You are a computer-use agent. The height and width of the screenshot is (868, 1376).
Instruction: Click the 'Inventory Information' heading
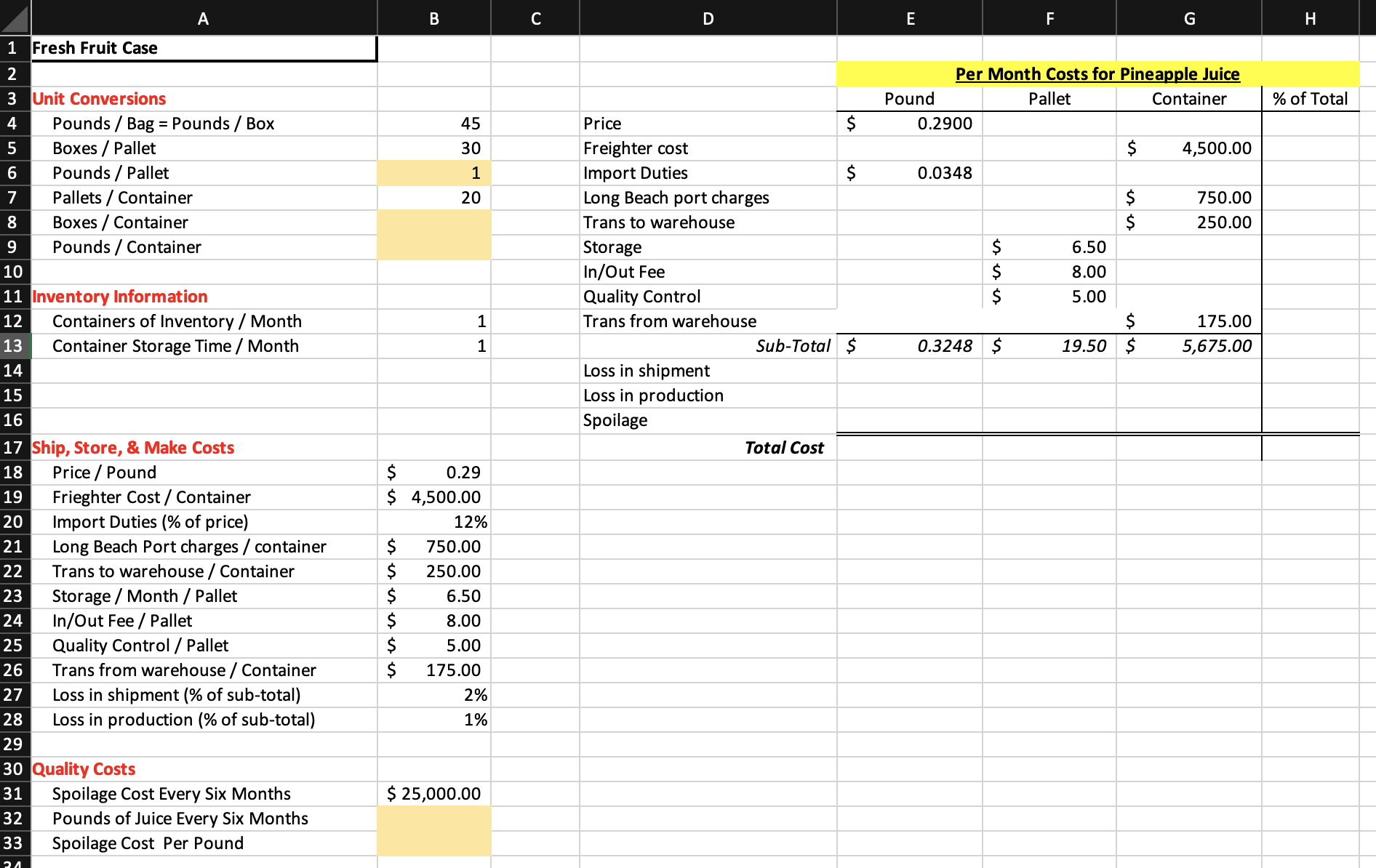(x=120, y=297)
